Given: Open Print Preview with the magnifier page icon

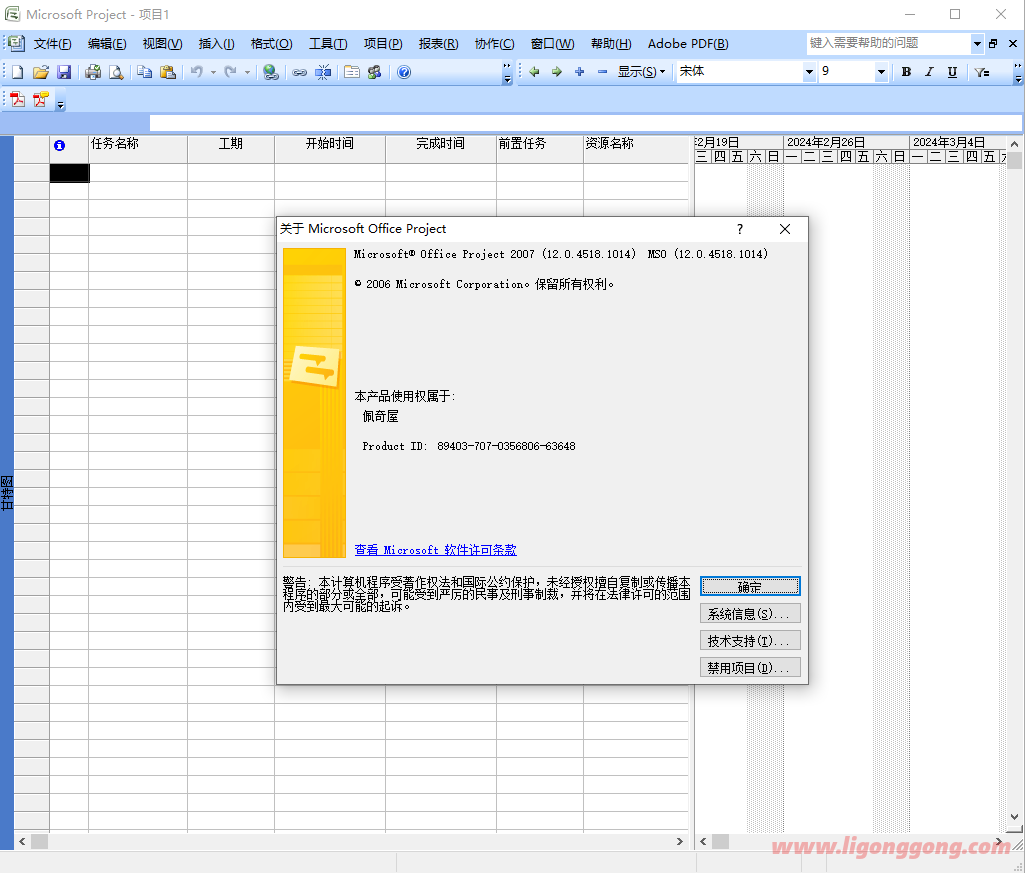Looking at the screenshot, I should click(116, 72).
